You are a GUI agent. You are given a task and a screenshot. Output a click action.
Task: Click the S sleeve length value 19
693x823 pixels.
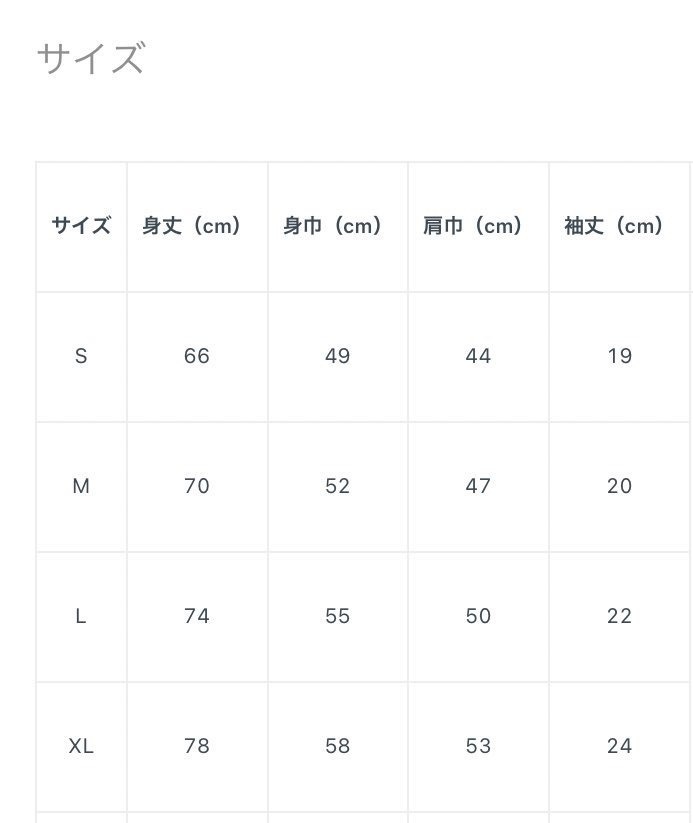click(619, 356)
